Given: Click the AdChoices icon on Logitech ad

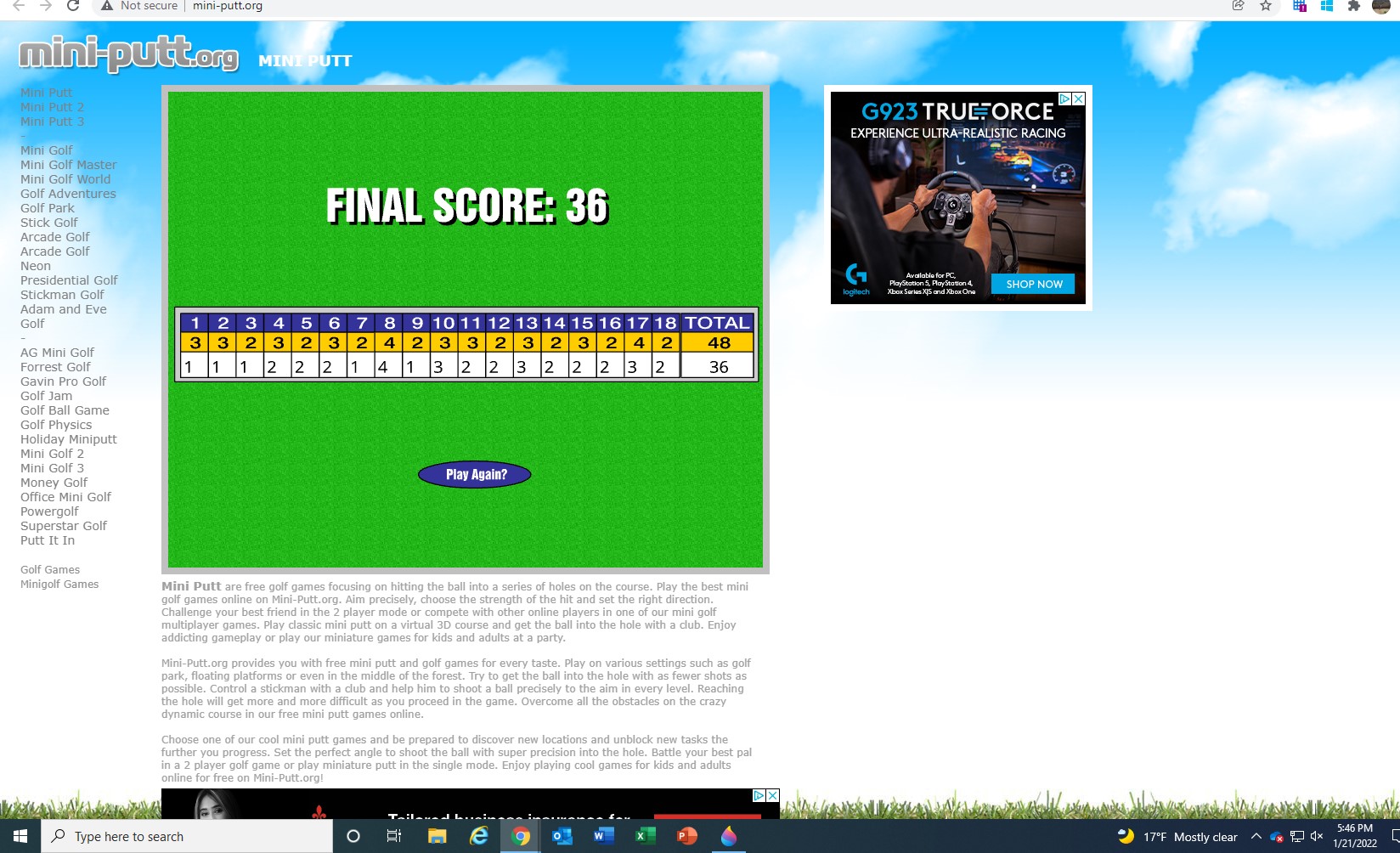Looking at the screenshot, I should [1064, 99].
